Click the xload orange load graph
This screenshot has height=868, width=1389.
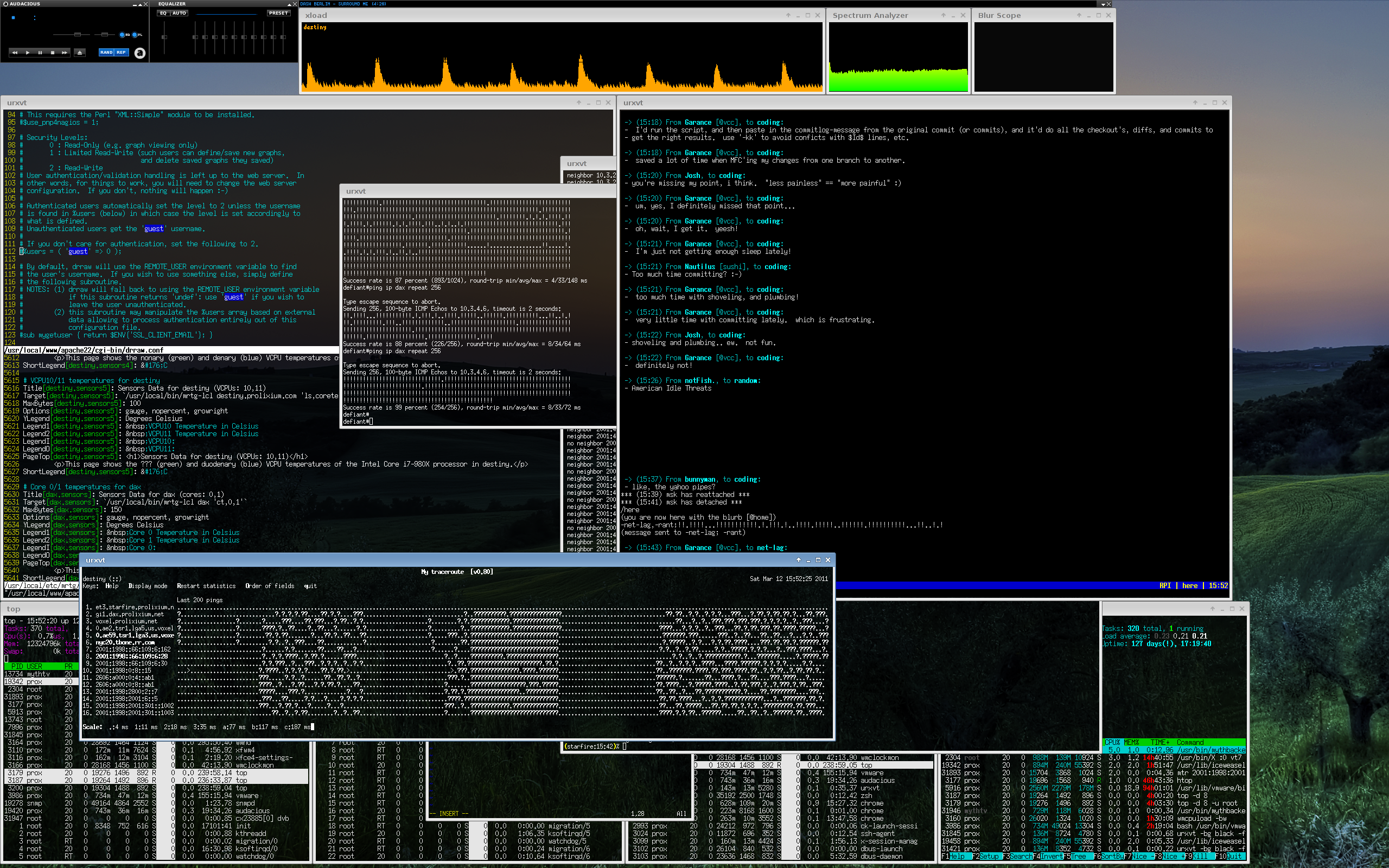pyautogui.click(x=563, y=58)
